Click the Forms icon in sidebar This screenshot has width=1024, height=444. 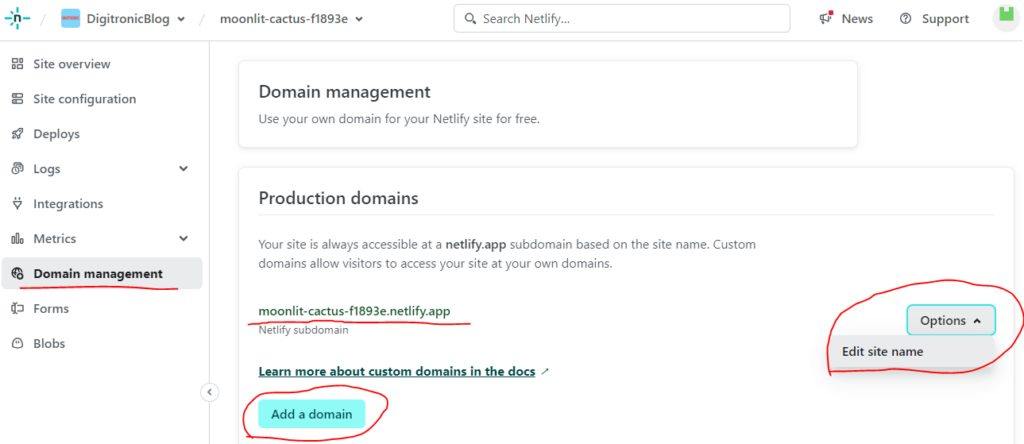[x=18, y=309]
